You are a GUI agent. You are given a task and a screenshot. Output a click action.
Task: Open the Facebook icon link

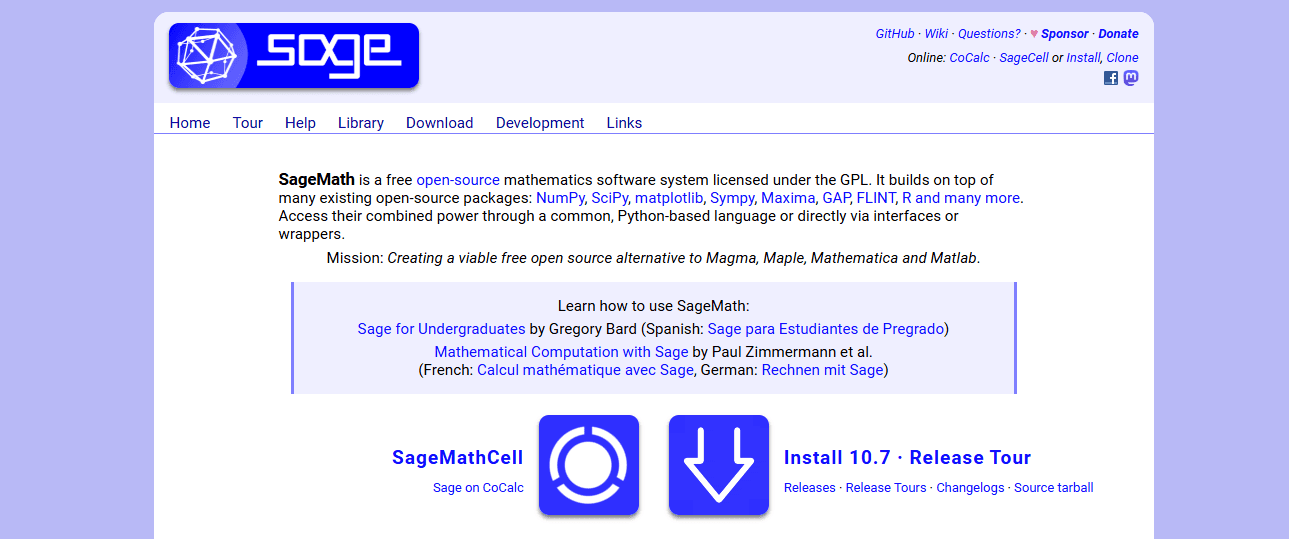[1111, 78]
